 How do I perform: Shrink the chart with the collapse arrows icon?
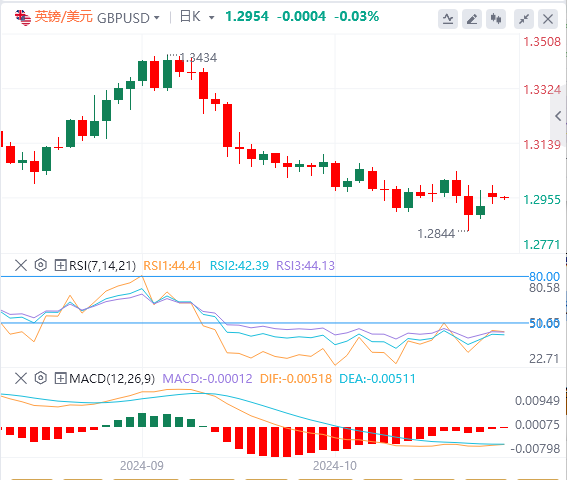[x=524, y=19]
